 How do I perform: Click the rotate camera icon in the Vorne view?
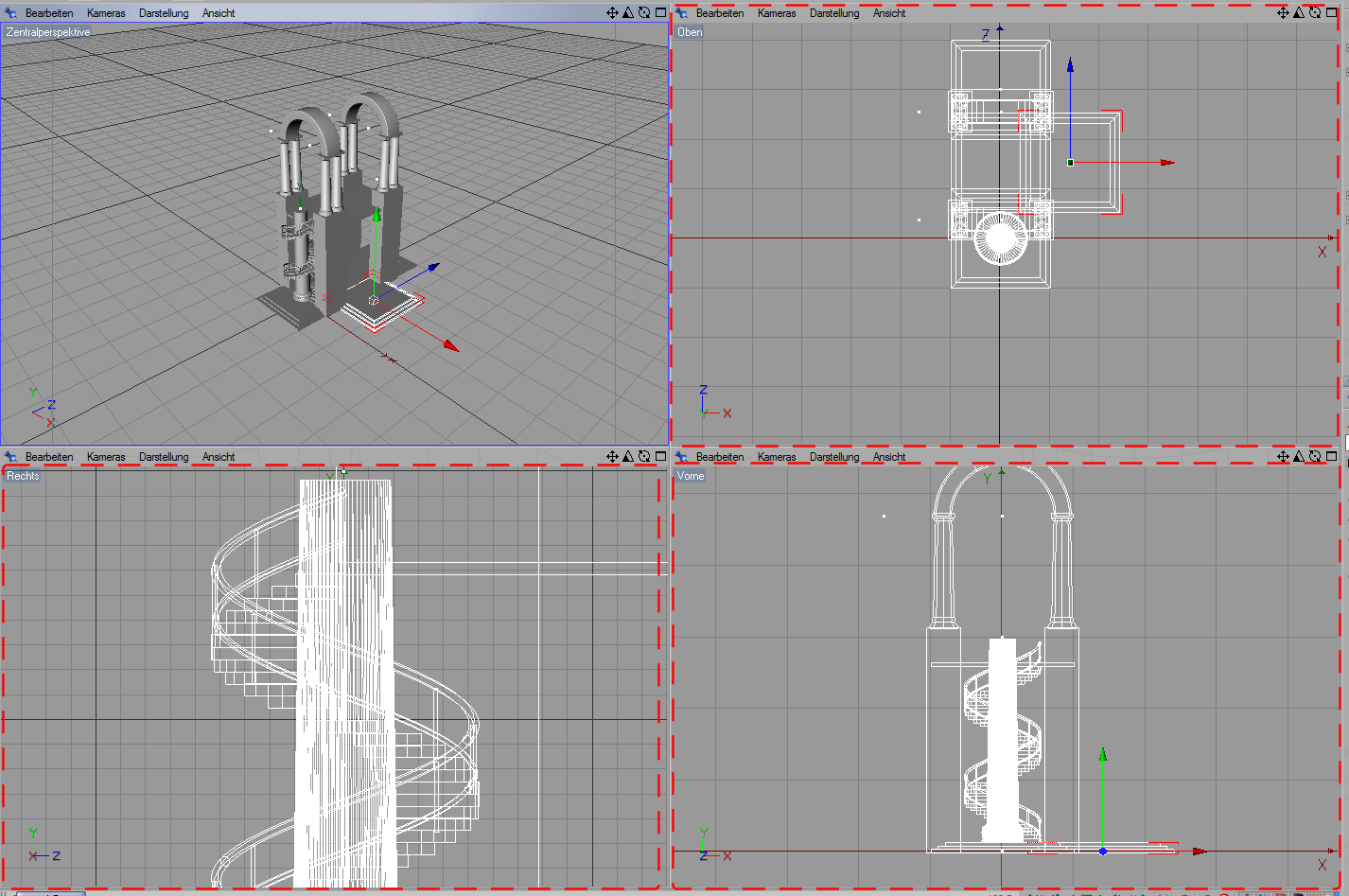pyautogui.click(x=1315, y=456)
